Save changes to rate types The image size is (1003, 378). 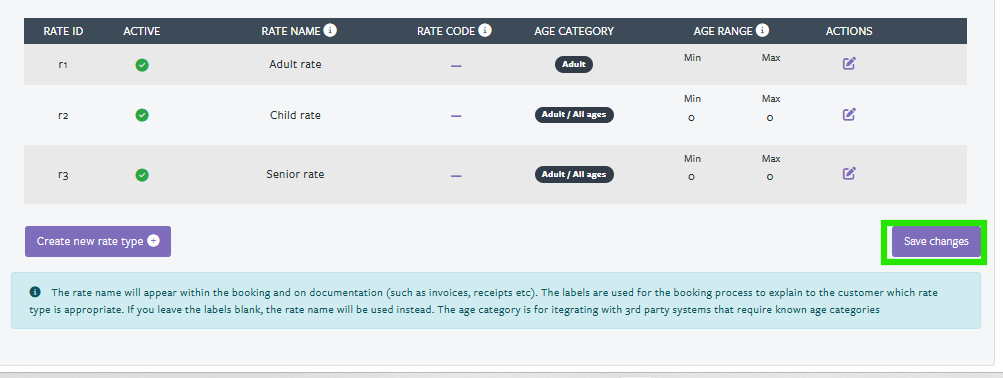(936, 241)
